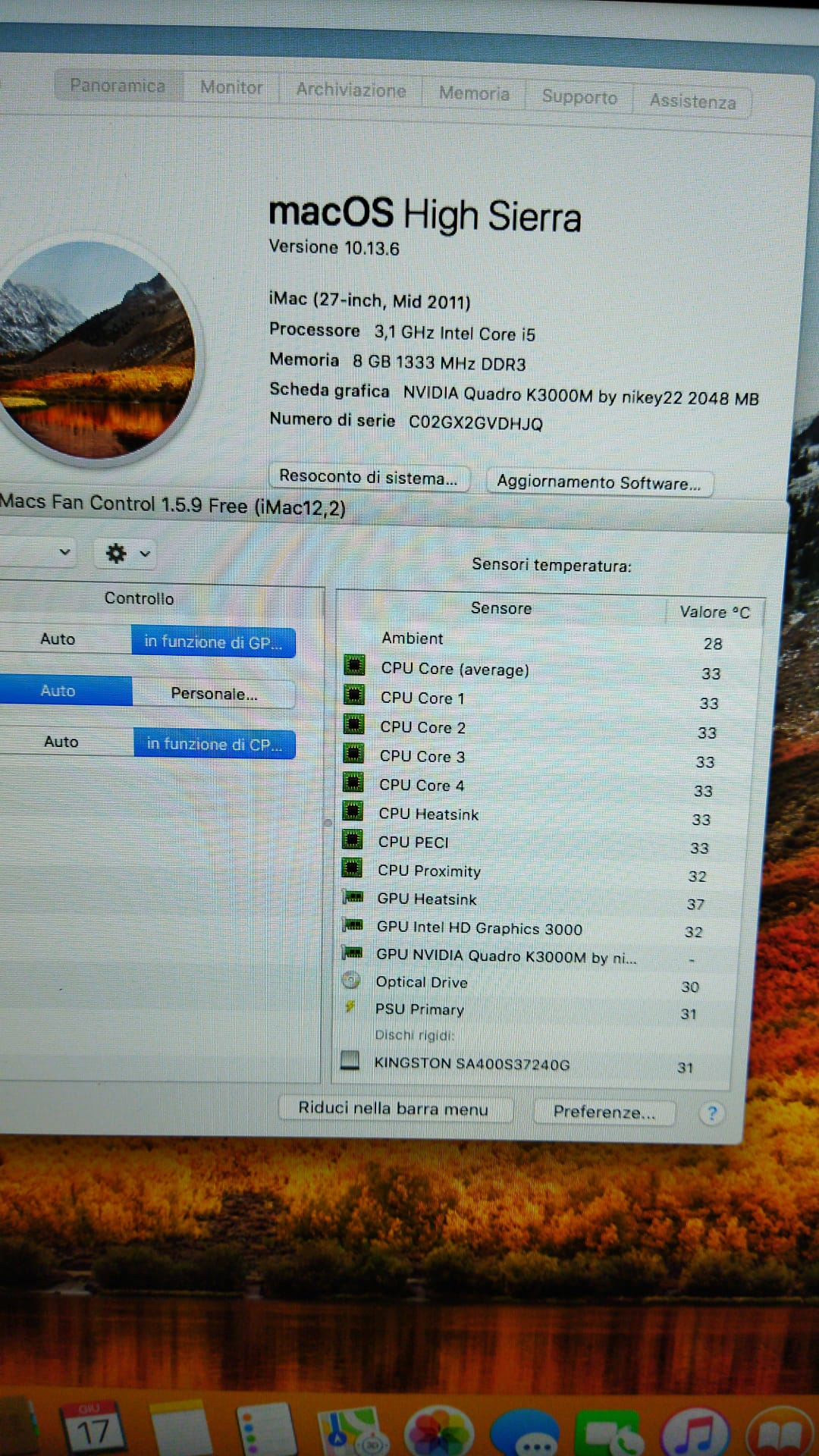Screen dimensions: 819x1456
Task: Click the lightning icon beside PSU Primary
Action: pyautogui.click(x=350, y=1007)
